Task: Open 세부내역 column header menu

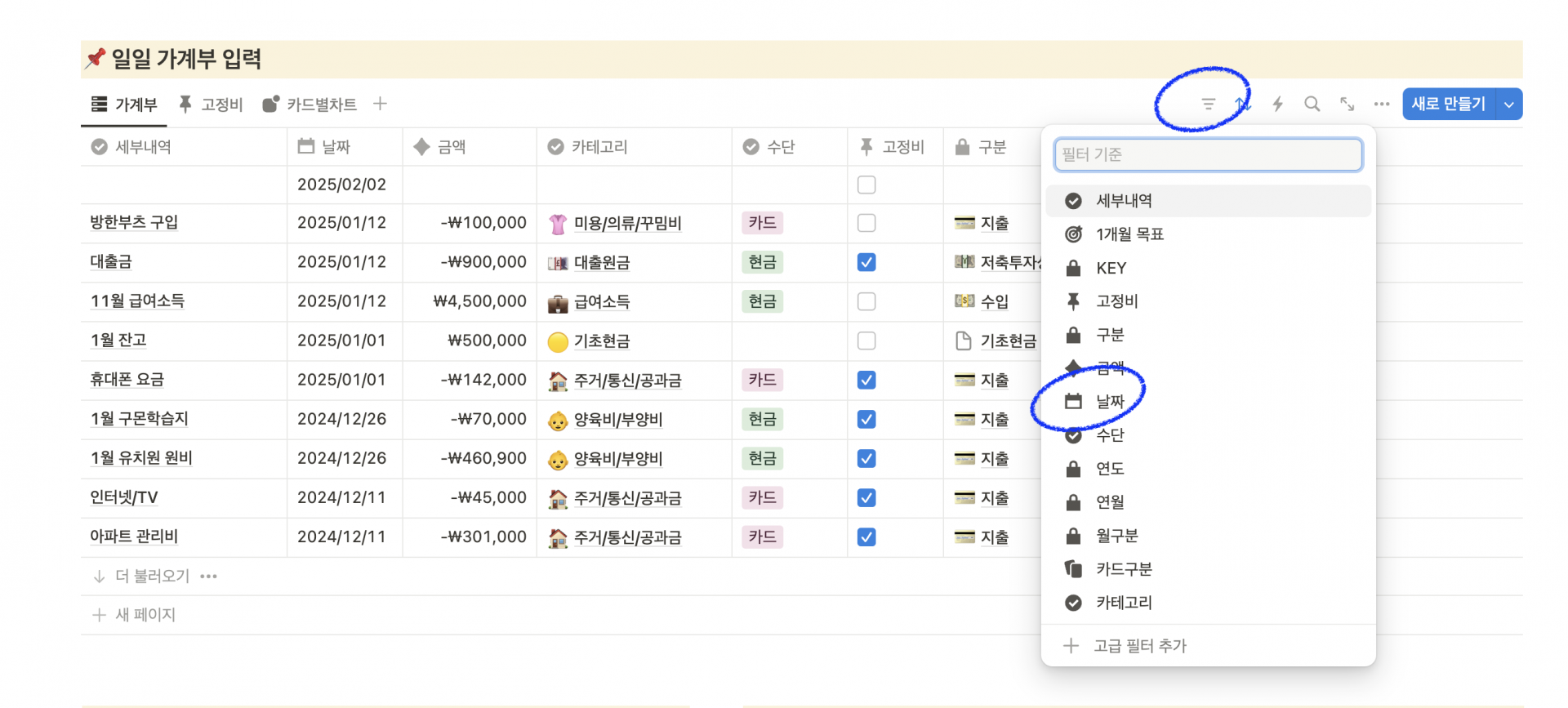Action: [184, 147]
